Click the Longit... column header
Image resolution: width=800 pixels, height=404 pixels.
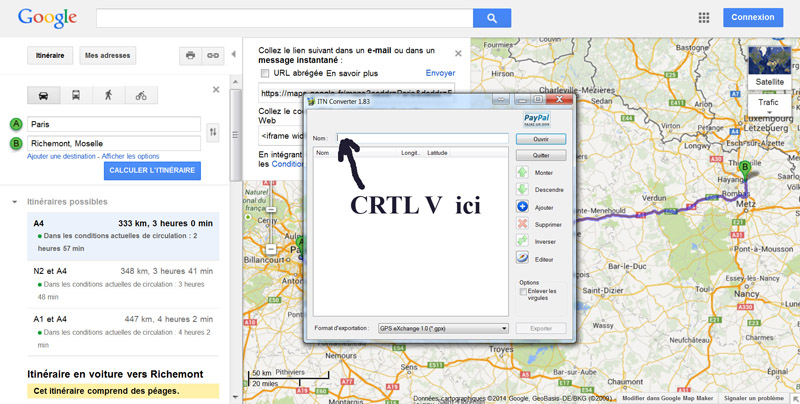point(411,153)
